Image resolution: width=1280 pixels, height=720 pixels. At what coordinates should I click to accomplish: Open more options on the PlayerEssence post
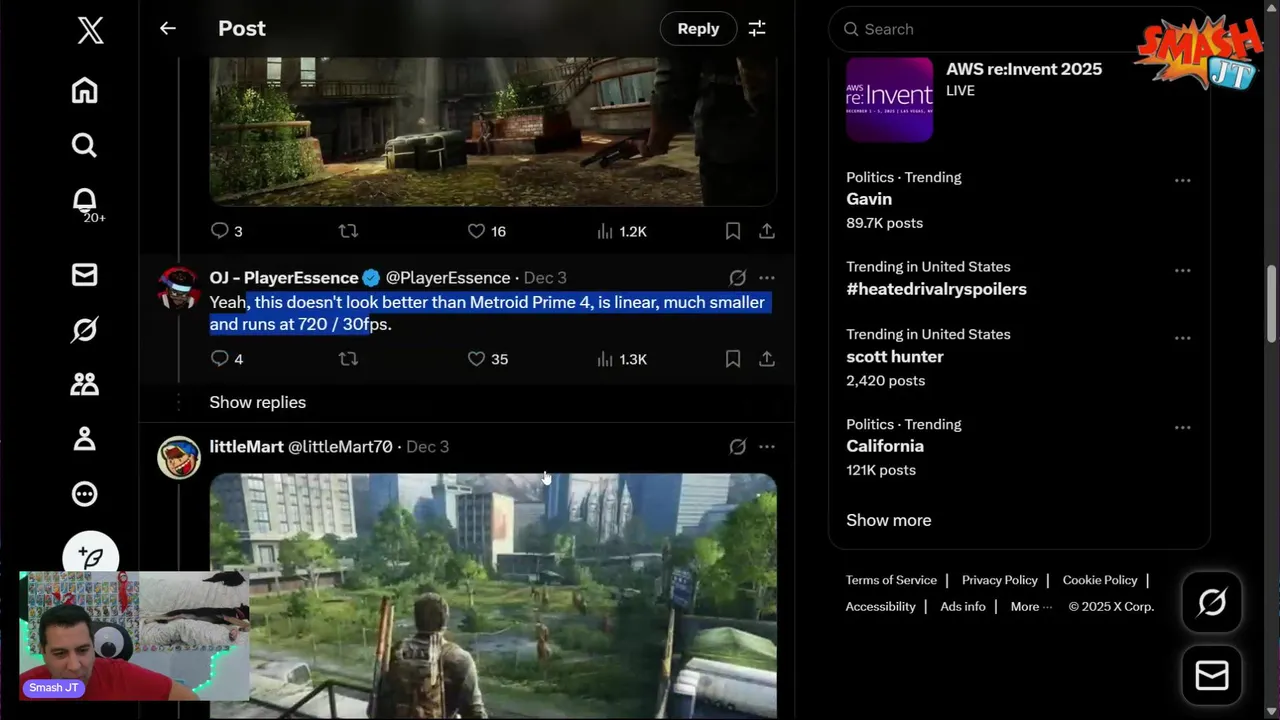point(767,278)
